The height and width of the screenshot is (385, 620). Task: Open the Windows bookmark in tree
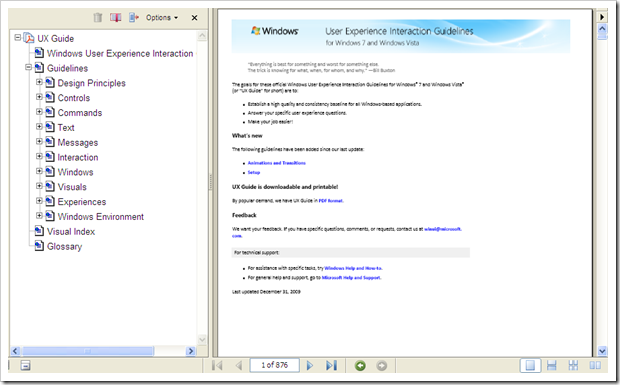coord(76,172)
